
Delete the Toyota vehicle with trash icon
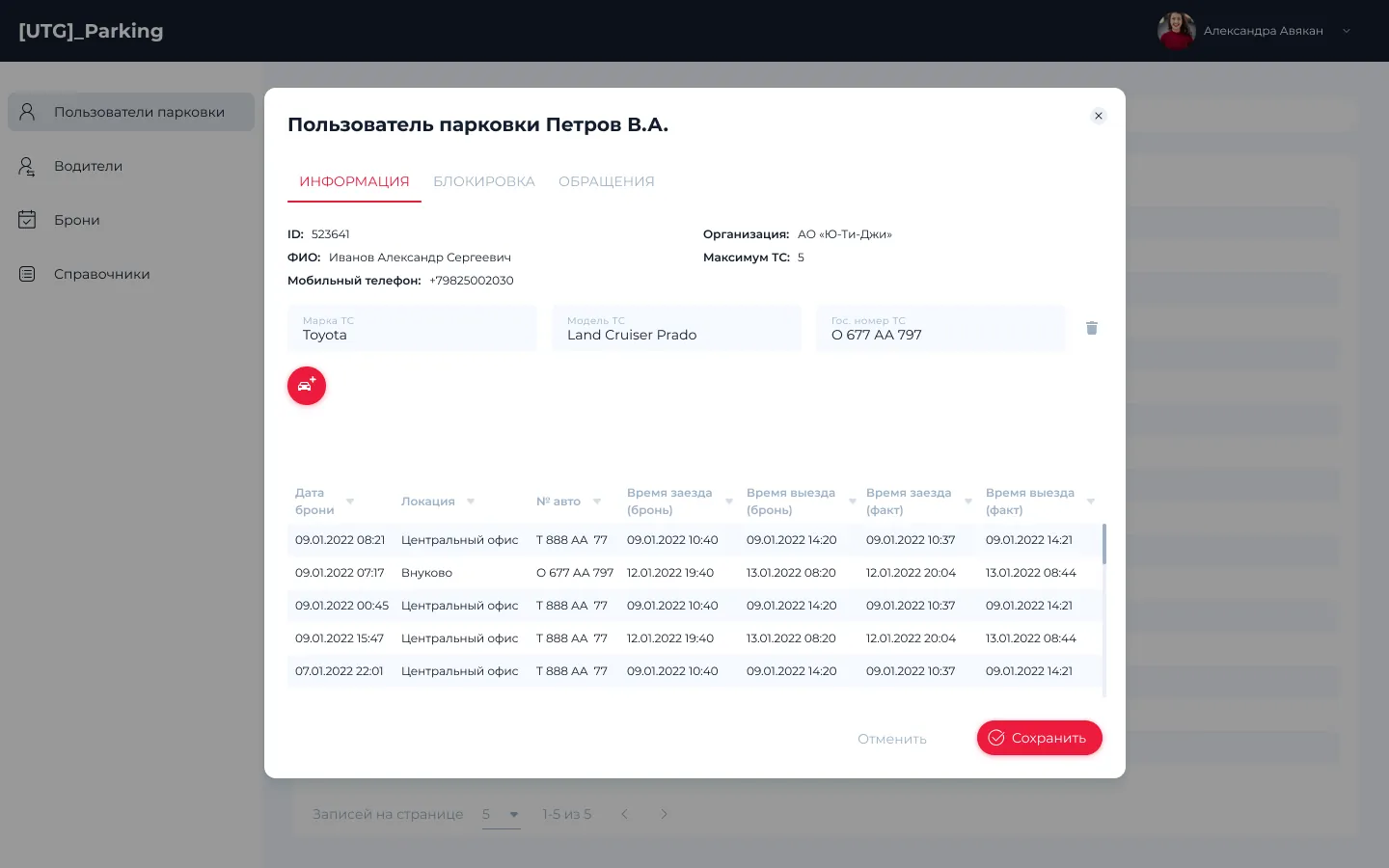[1092, 328]
